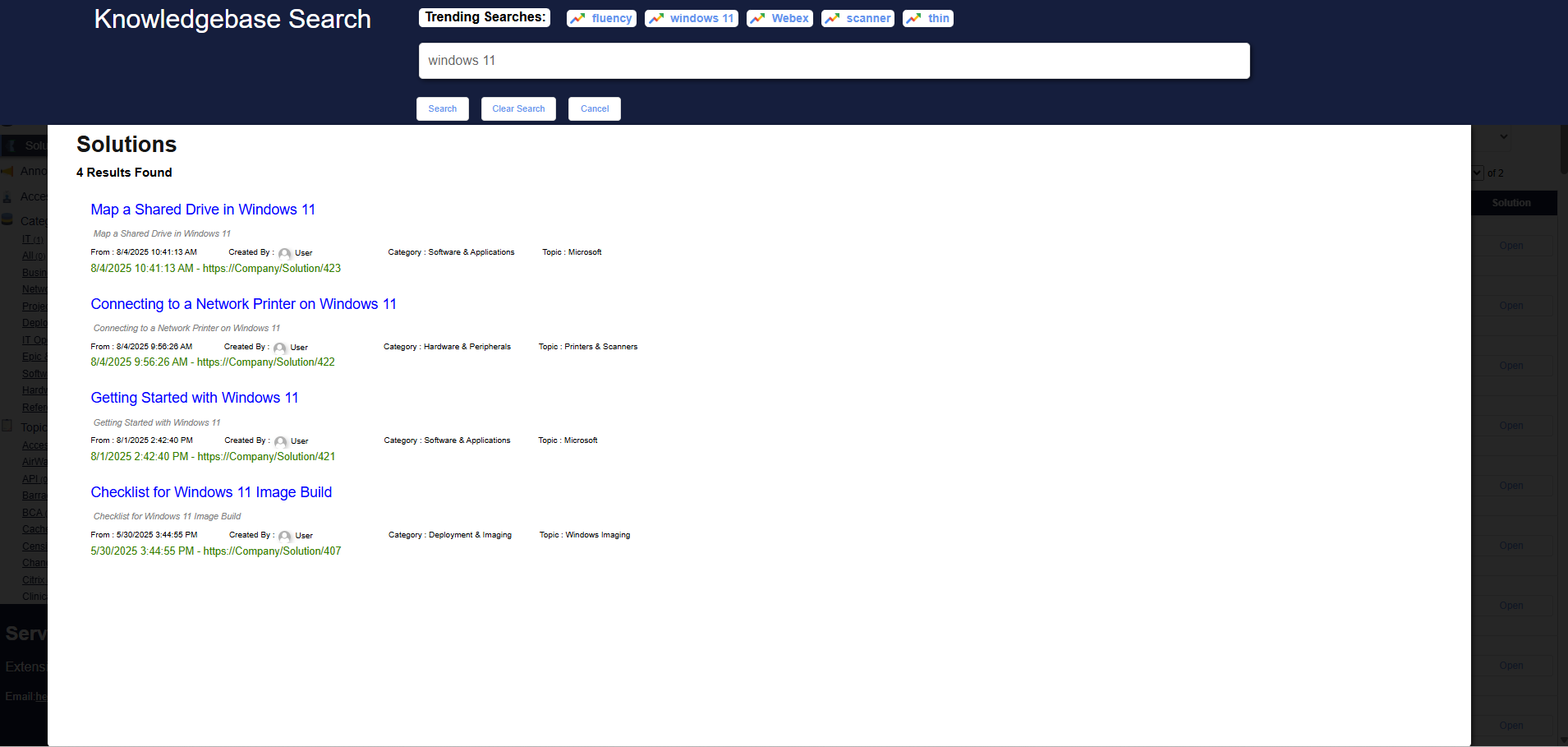Click the URL 'https://Company/Solution/421'
This screenshot has height=747, width=1568.
266,457
